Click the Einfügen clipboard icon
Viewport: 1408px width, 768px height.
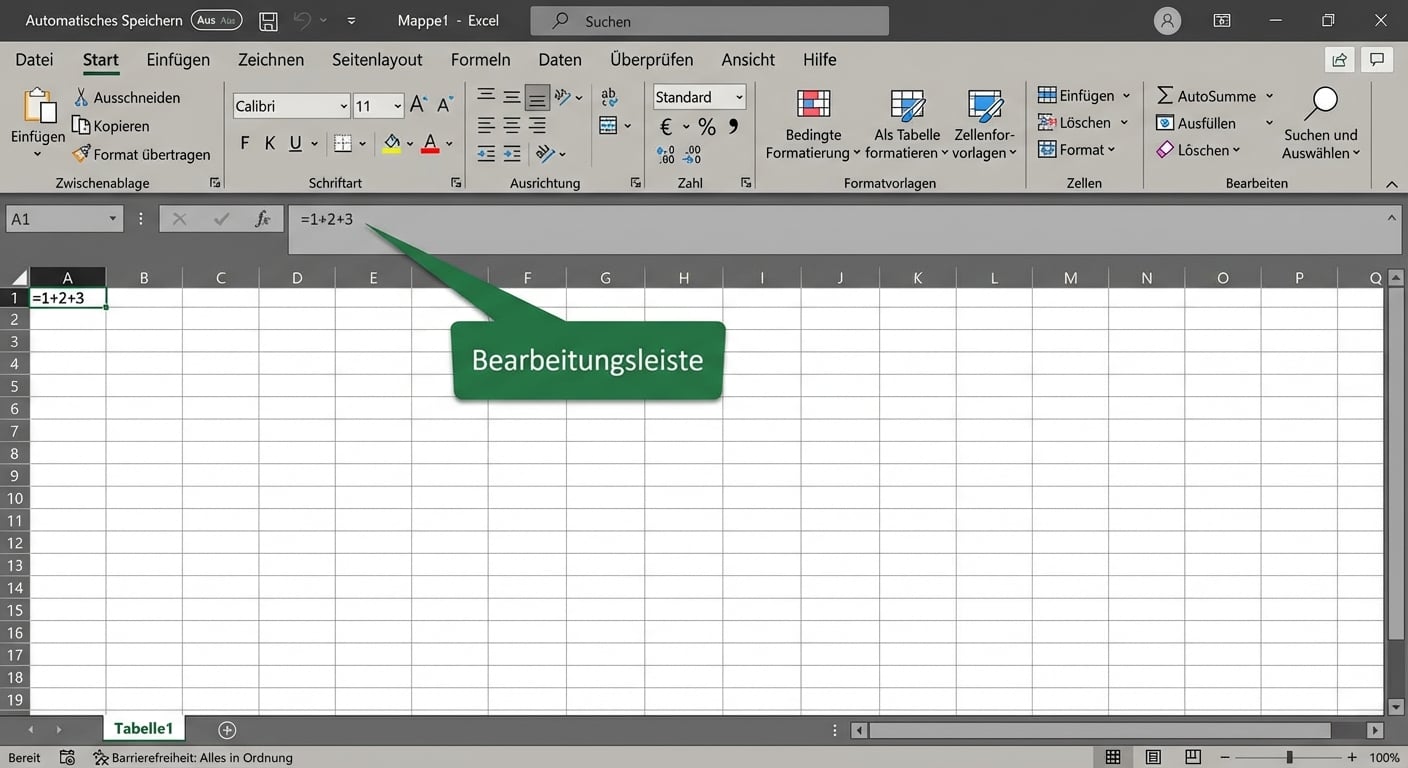38,107
